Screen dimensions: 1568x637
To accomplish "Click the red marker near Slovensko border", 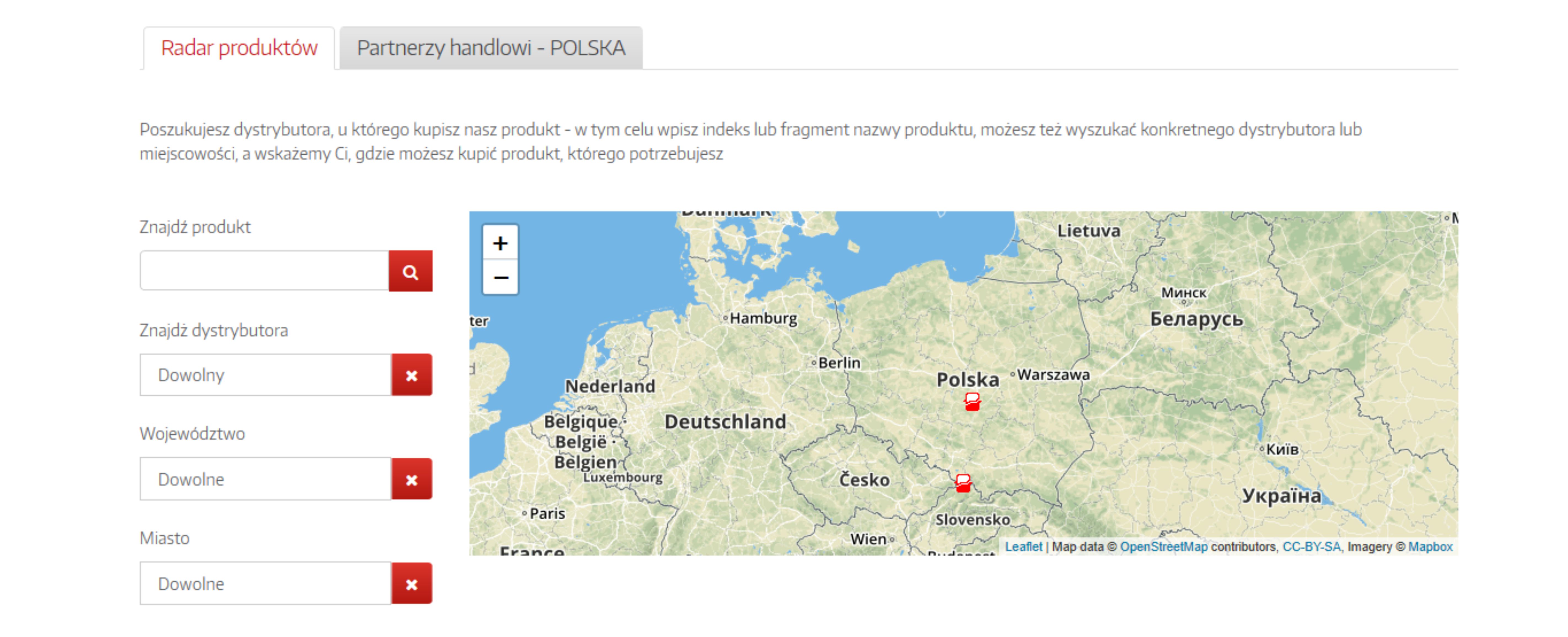I will pyautogui.click(x=963, y=483).
